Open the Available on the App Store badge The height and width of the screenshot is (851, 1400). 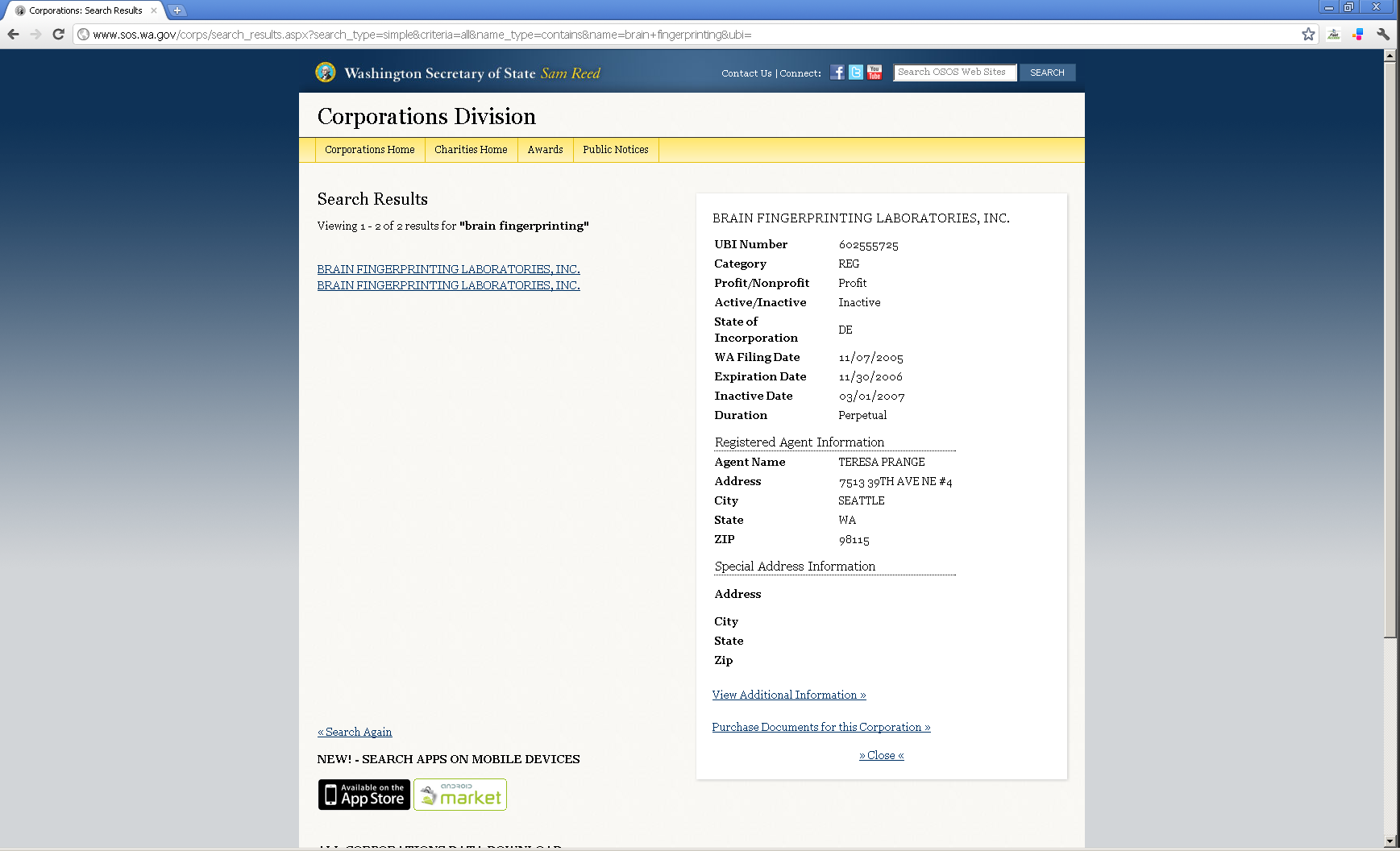pos(364,795)
